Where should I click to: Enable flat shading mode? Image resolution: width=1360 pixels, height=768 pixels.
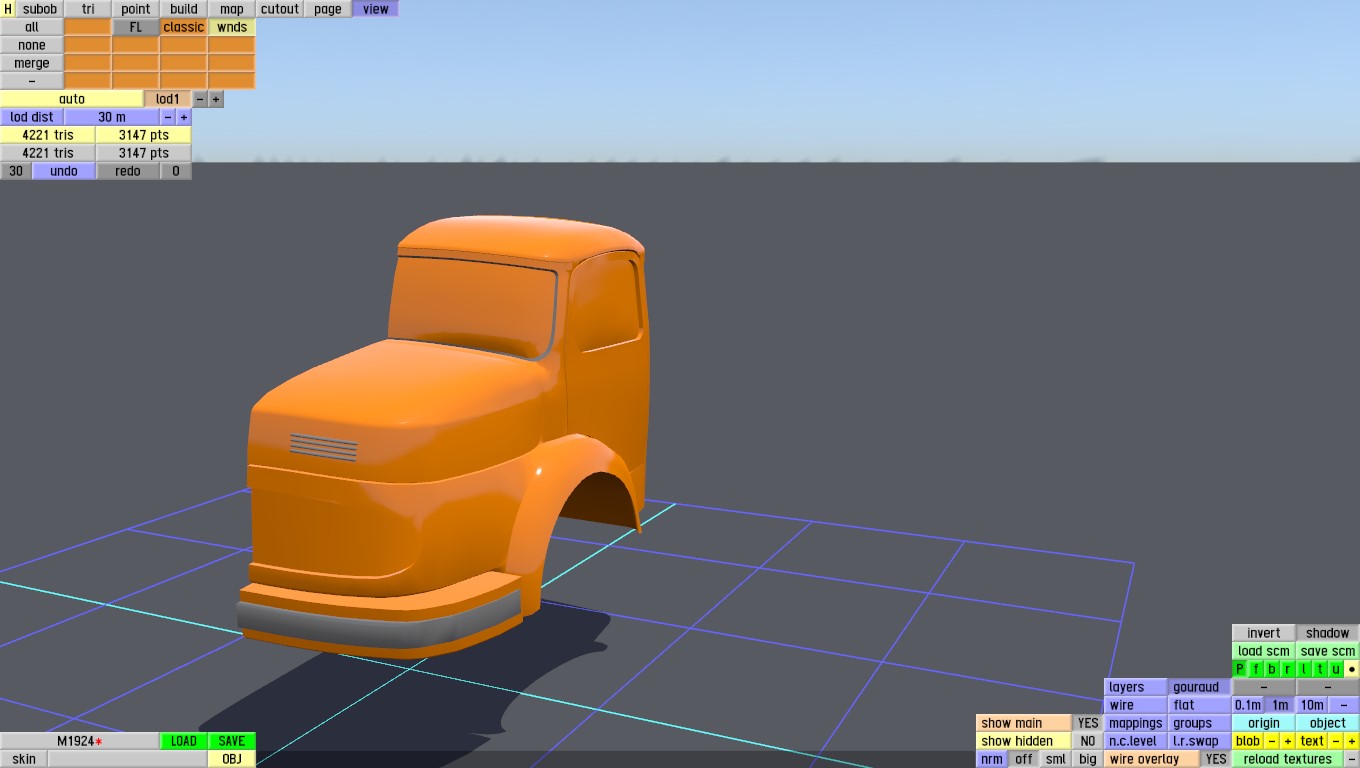tap(1200, 705)
